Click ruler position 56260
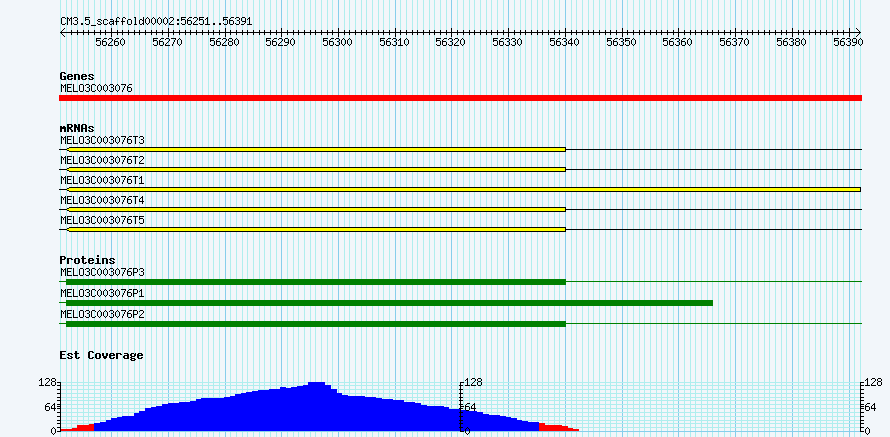890x437 pixels. [111, 42]
